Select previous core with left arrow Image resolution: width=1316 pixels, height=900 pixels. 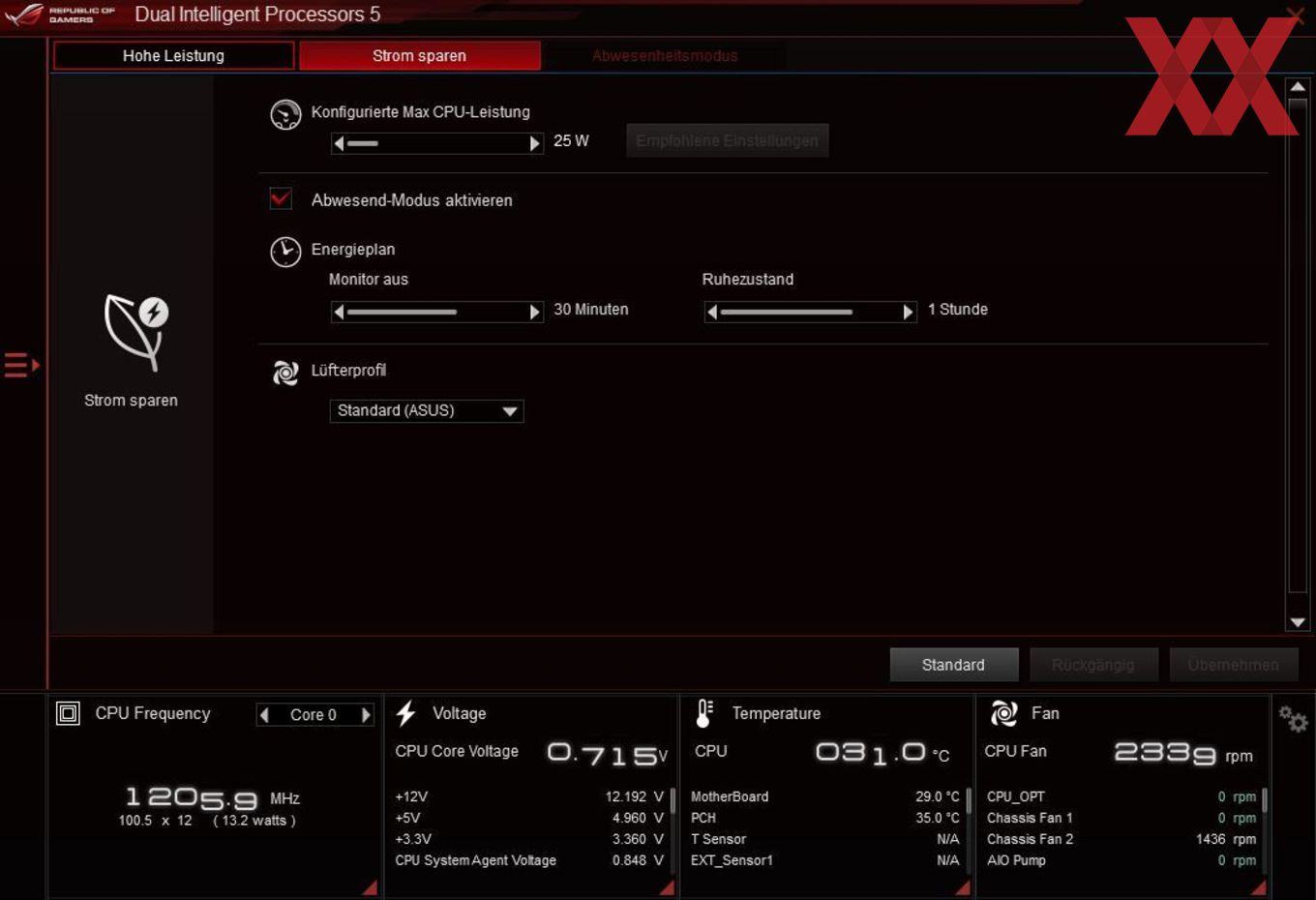264,715
